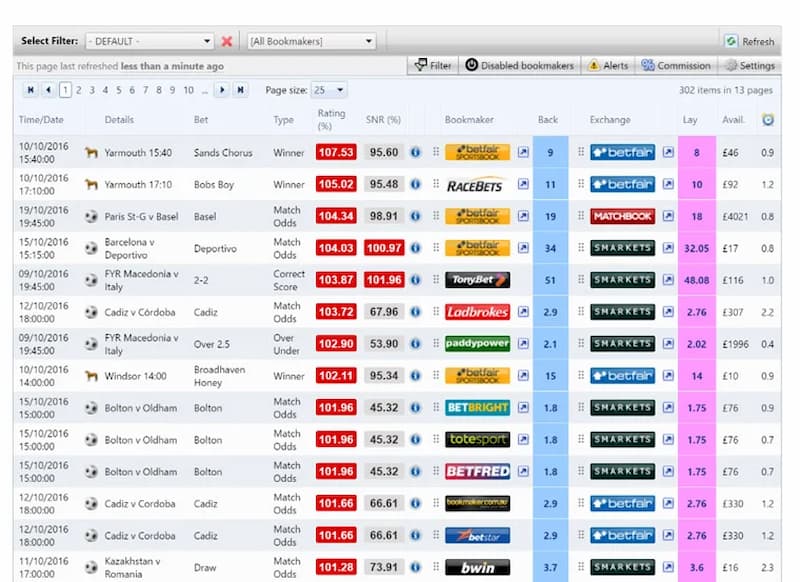800x582 pixels.
Task: Click the MATCHBOOK exchange logo
Action: click(623, 216)
